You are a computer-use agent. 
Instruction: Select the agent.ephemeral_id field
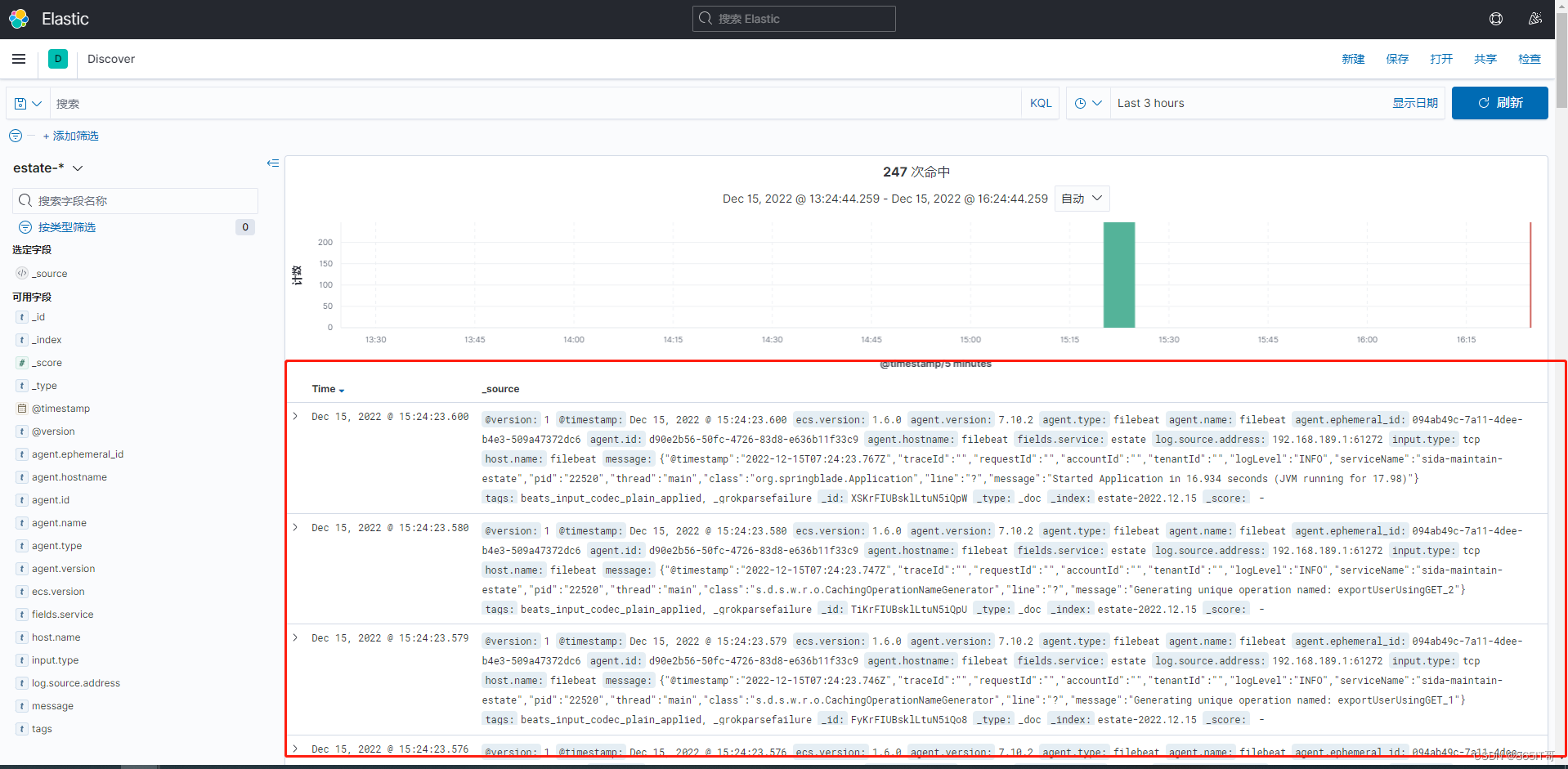click(78, 454)
